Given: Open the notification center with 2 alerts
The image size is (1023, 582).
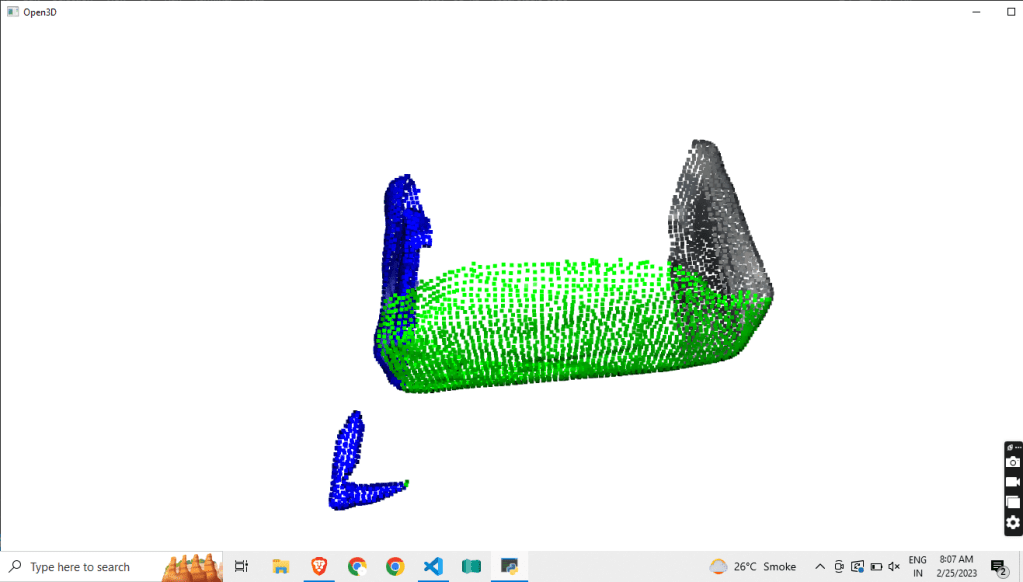Looking at the screenshot, I should pos(997,566).
